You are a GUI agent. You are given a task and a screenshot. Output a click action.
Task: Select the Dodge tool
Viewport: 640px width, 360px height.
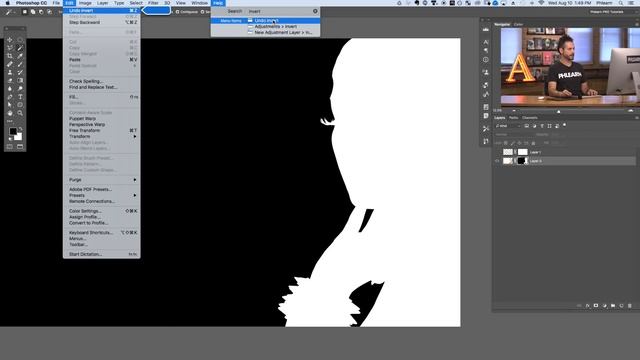[20, 89]
